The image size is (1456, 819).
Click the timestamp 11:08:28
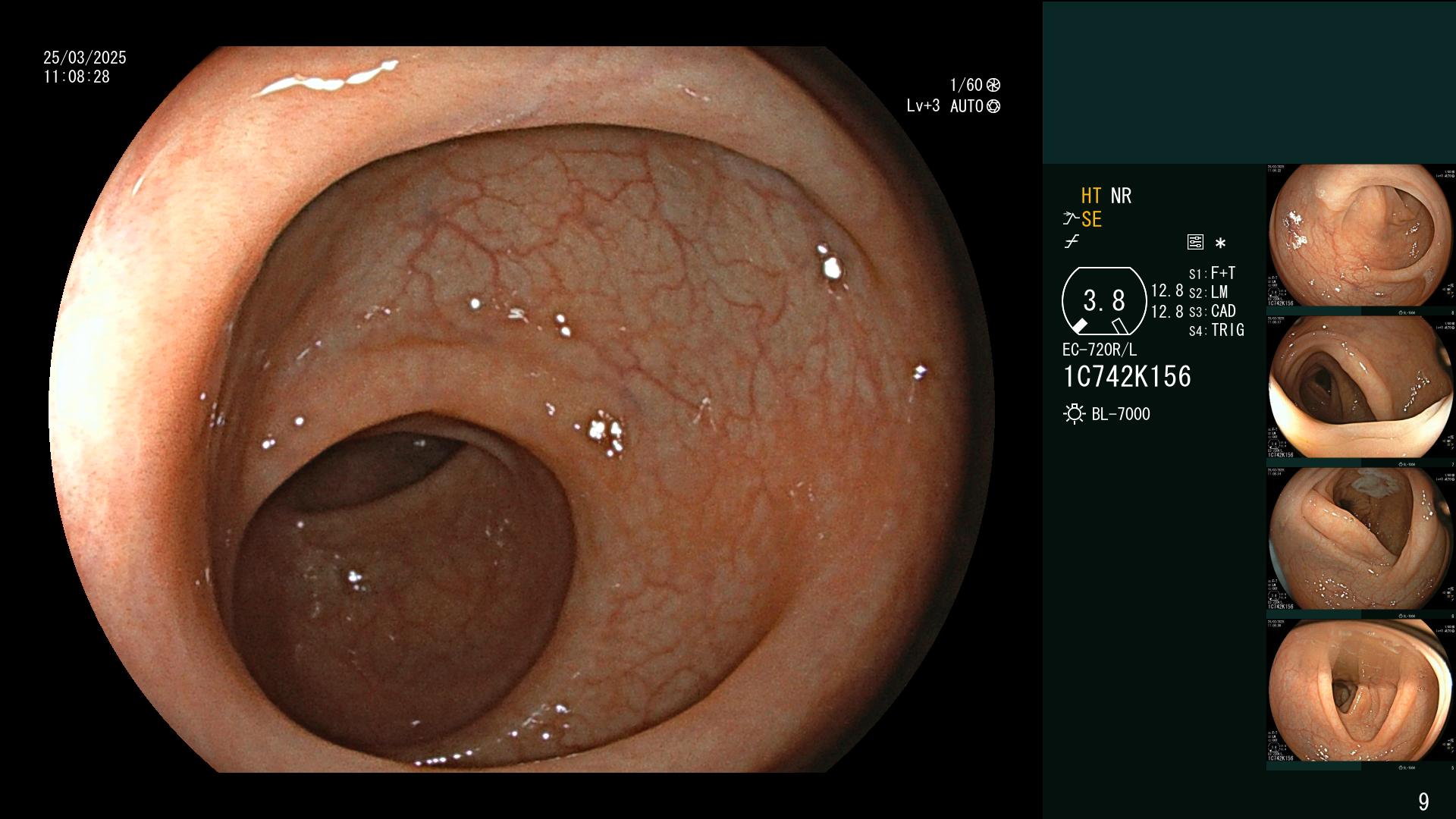click(x=77, y=77)
